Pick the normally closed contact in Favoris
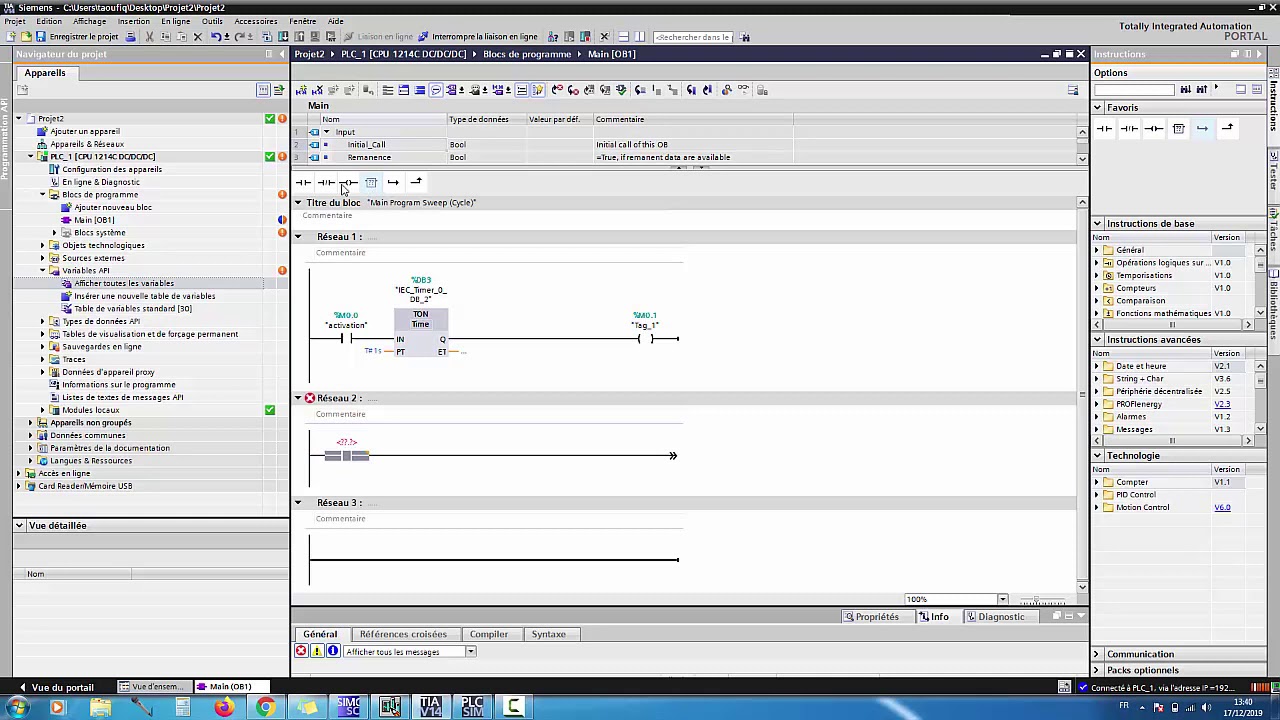Image resolution: width=1280 pixels, height=720 pixels. [x=1129, y=128]
